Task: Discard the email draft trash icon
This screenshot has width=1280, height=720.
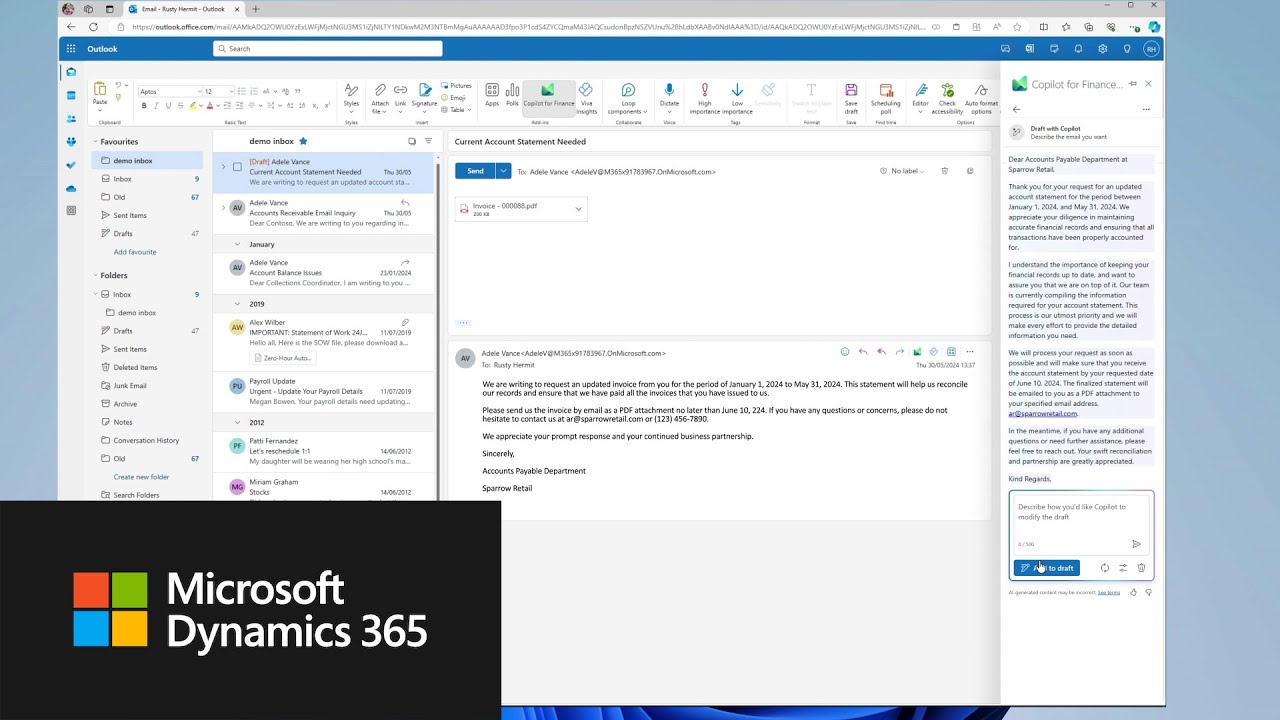Action: click(x=945, y=171)
